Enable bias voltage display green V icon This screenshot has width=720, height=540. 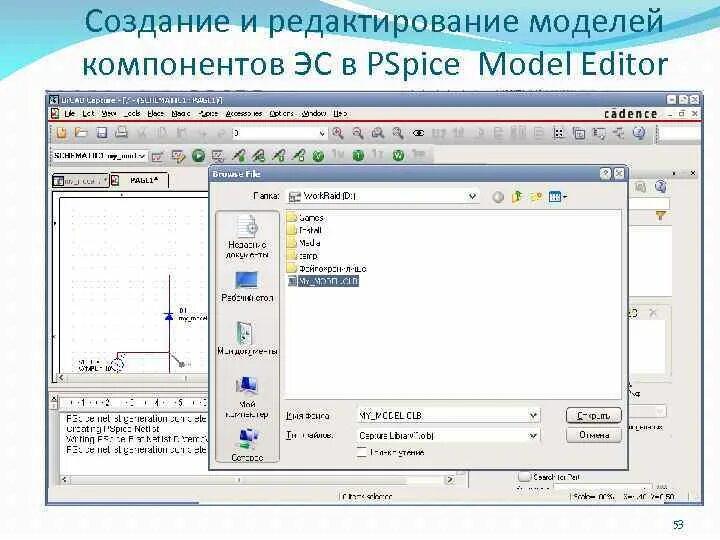(x=318, y=156)
